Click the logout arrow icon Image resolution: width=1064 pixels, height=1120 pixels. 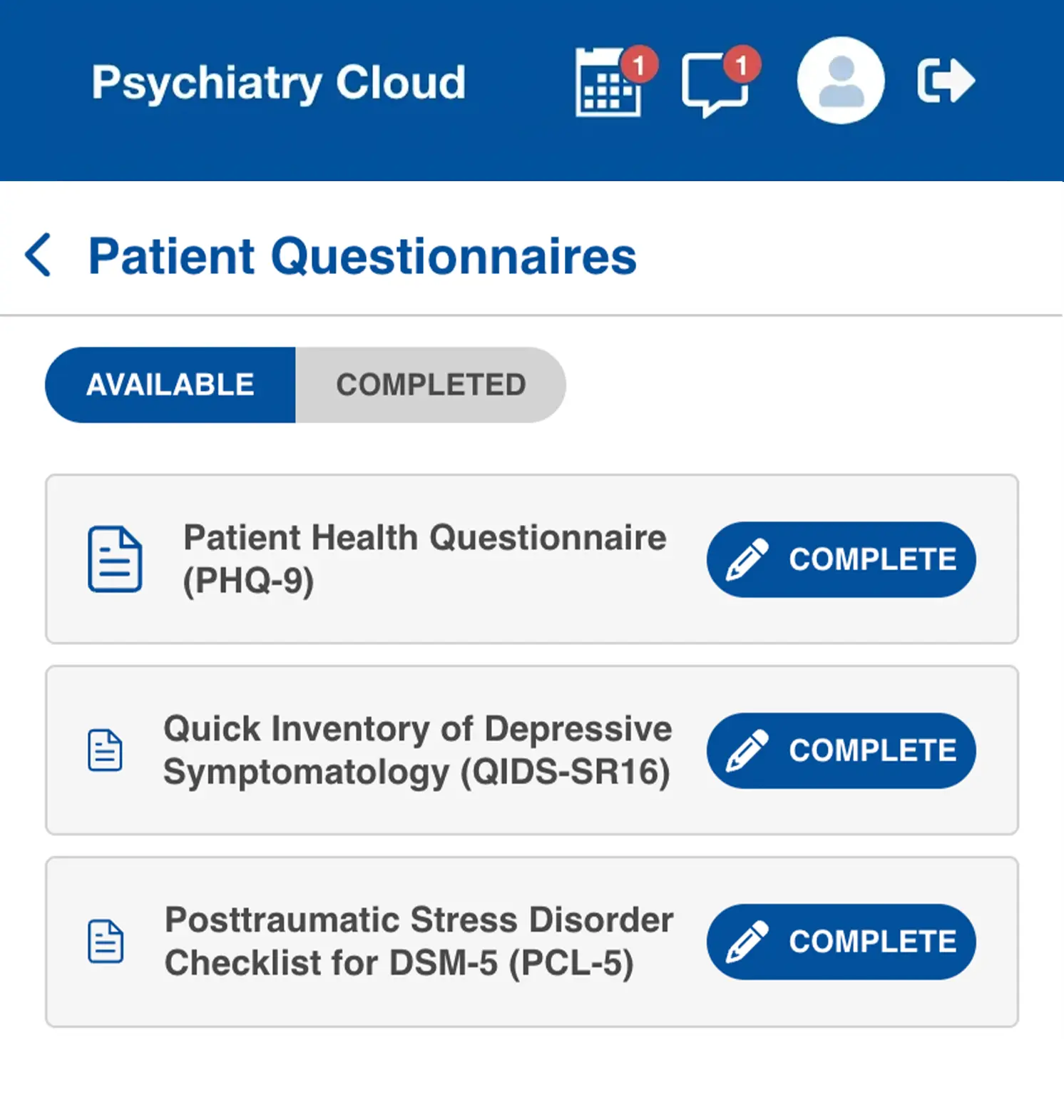[945, 81]
